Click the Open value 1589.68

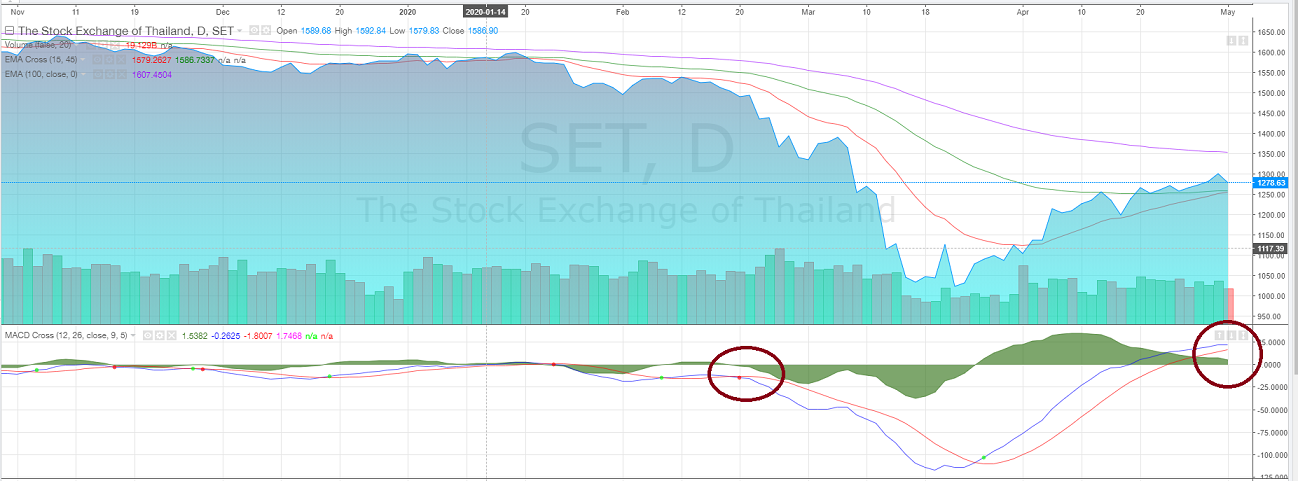[316, 30]
